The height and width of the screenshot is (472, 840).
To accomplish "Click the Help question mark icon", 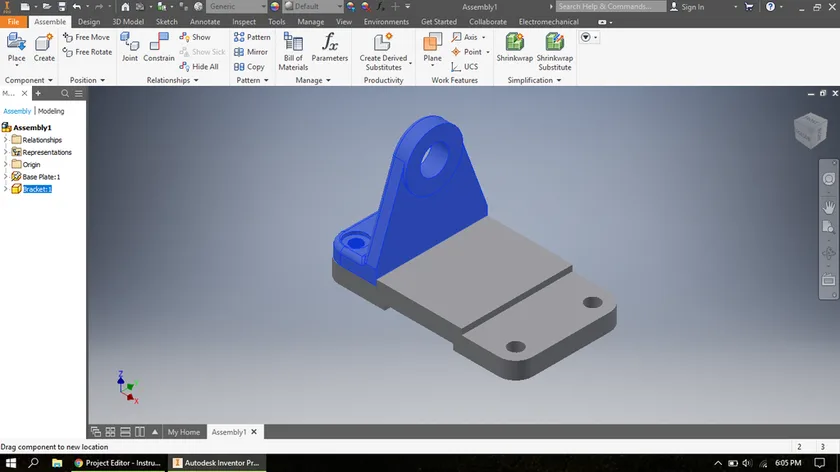I will pyautogui.click(x=770, y=6).
